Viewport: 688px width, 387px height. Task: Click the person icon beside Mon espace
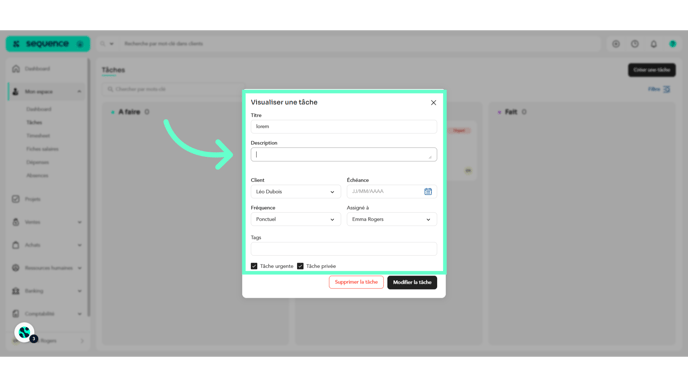[x=16, y=92]
